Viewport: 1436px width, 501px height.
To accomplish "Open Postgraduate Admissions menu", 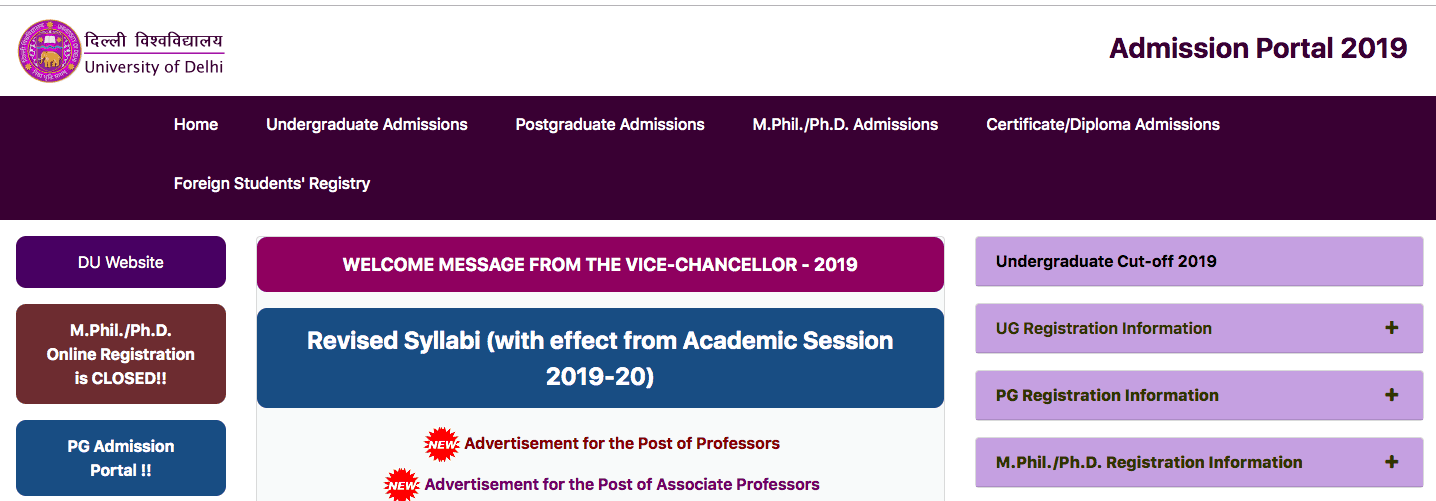I will point(610,125).
